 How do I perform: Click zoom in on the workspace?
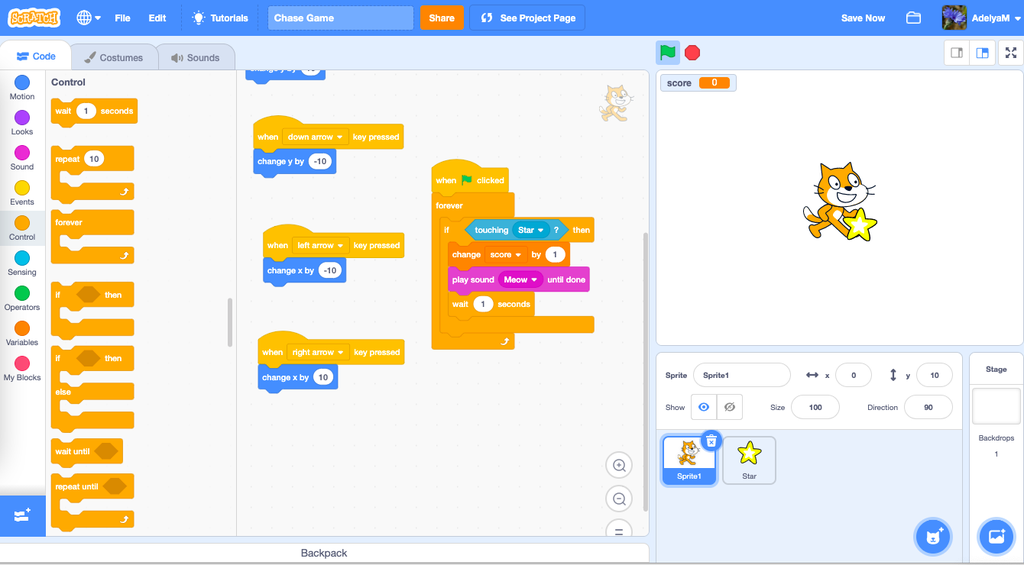pyautogui.click(x=618, y=466)
